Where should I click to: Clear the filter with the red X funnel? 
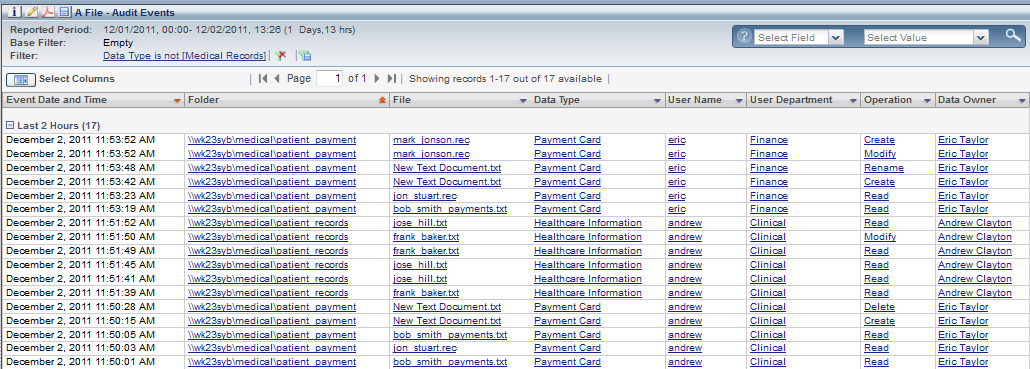279,56
